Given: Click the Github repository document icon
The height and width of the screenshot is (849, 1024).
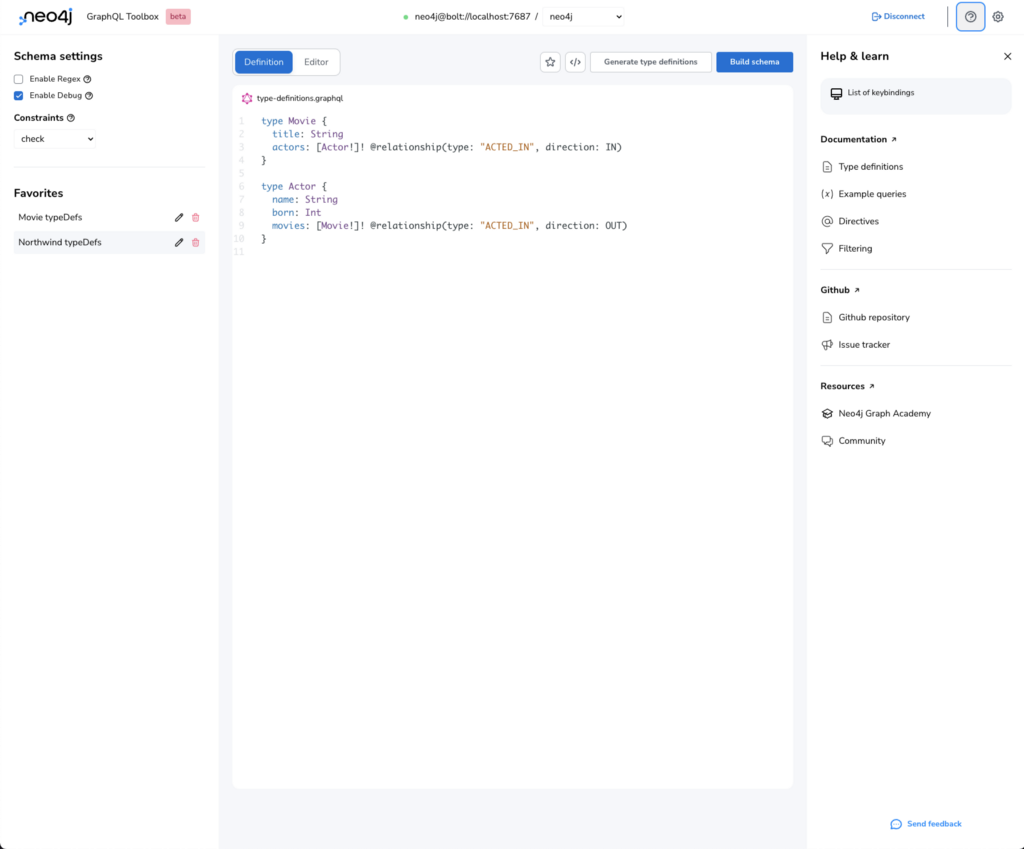Looking at the screenshot, I should (827, 317).
